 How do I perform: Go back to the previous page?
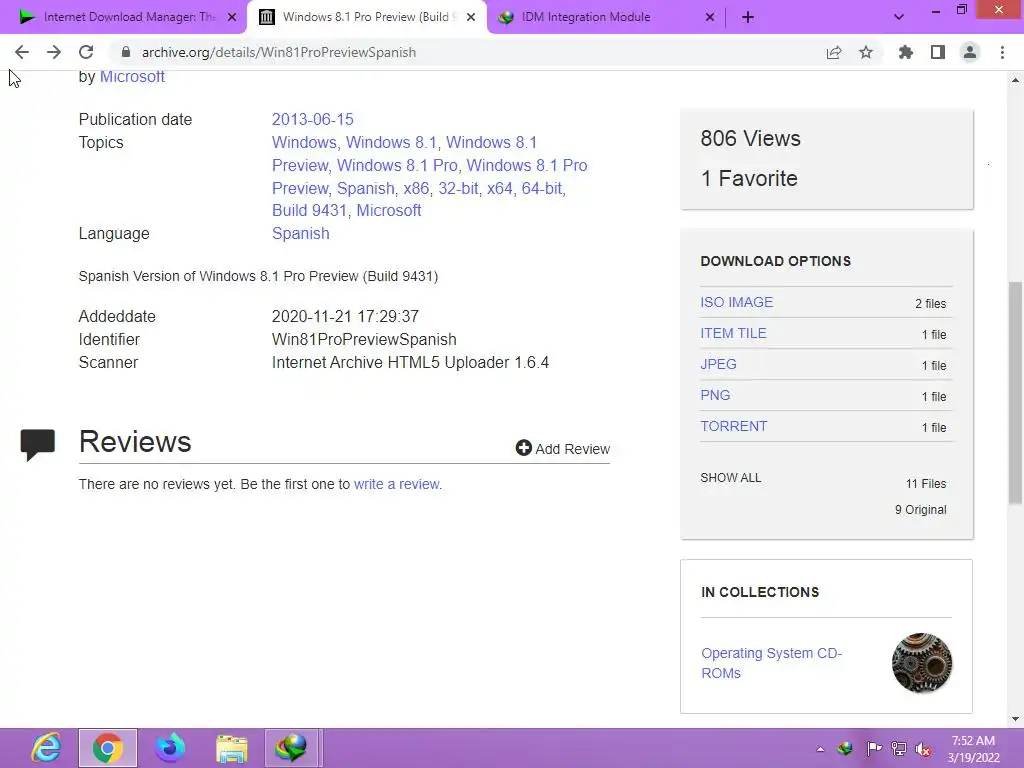pyautogui.click(x=22, y=52)
